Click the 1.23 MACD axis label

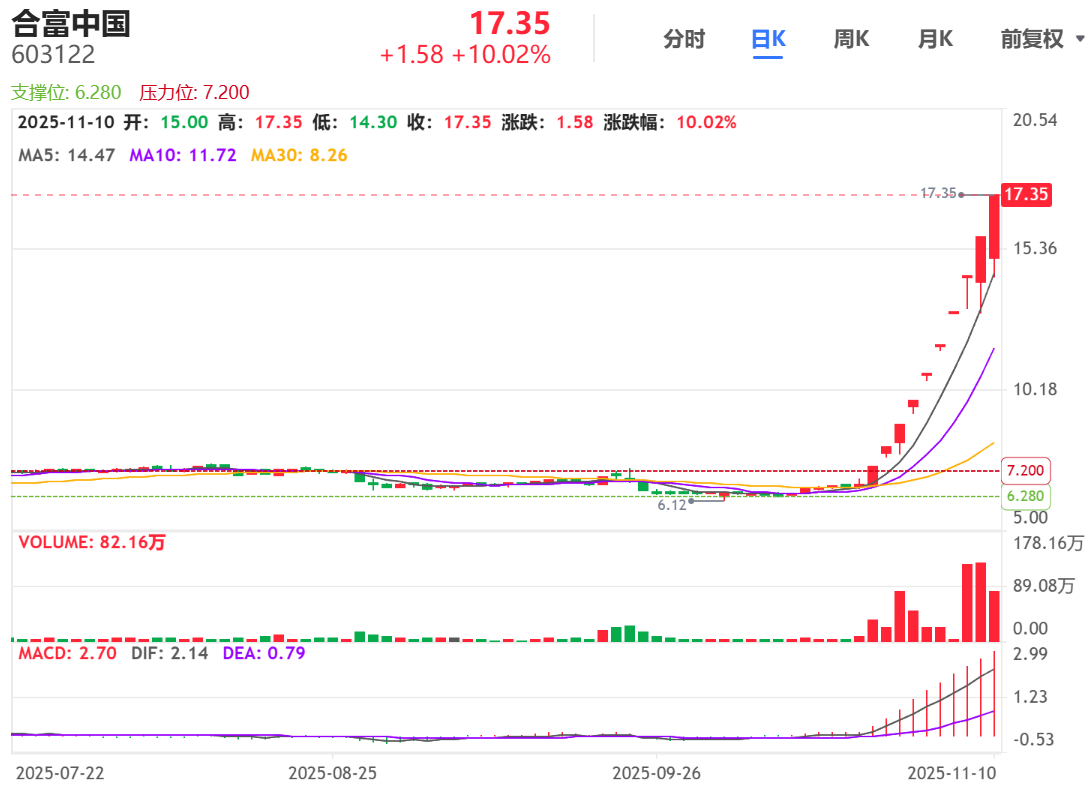[x=1030, y=697]
